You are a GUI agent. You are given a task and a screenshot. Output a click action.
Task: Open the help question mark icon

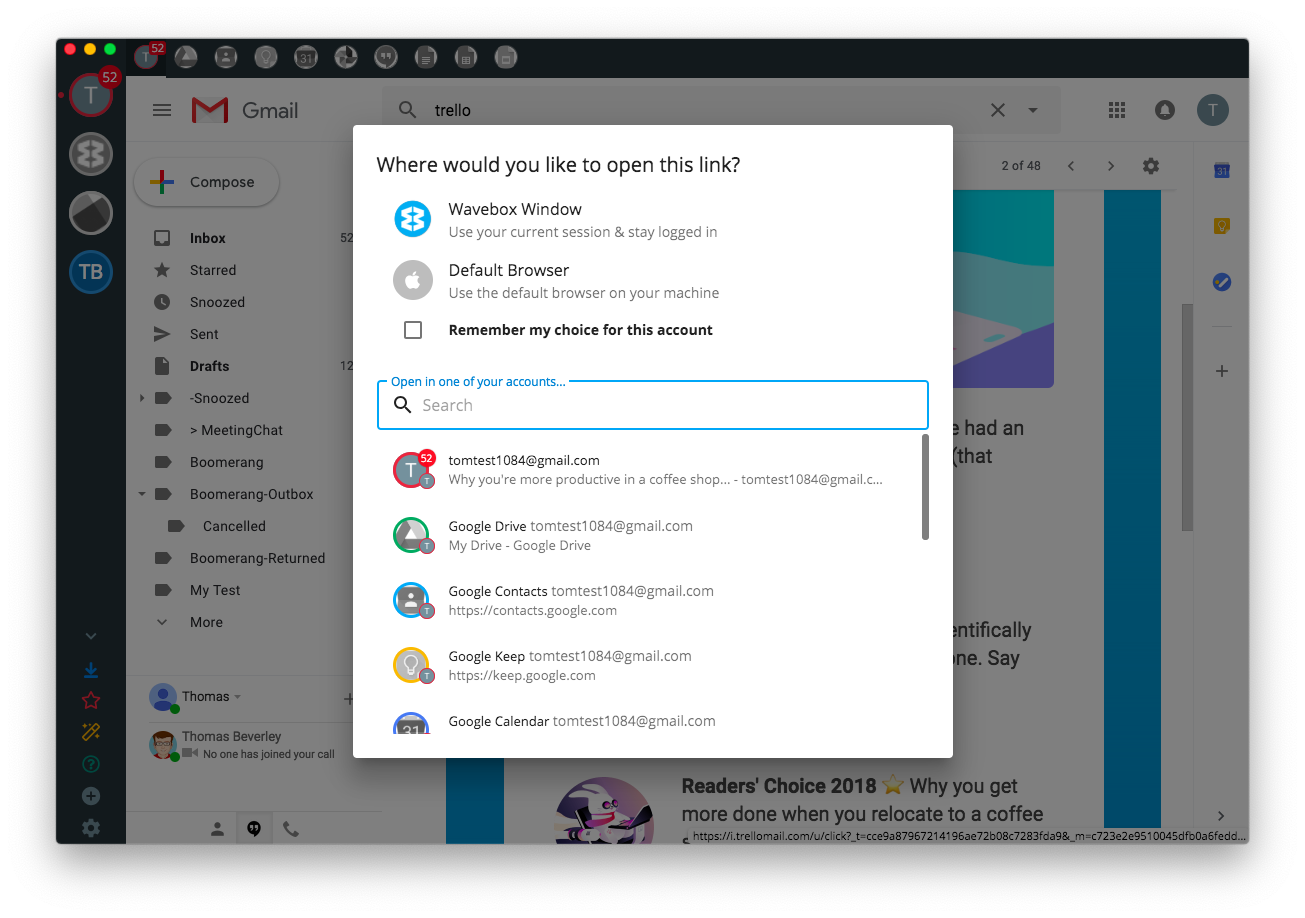tap(91, 764)
